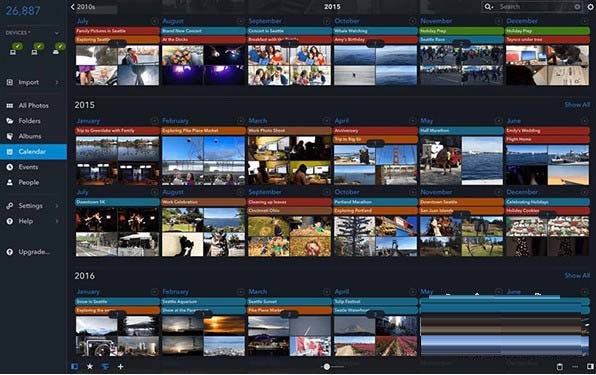Toggle the first device sync checkmark
The width and height of the screenshot is (596, 375).
[x=17, y=46]
